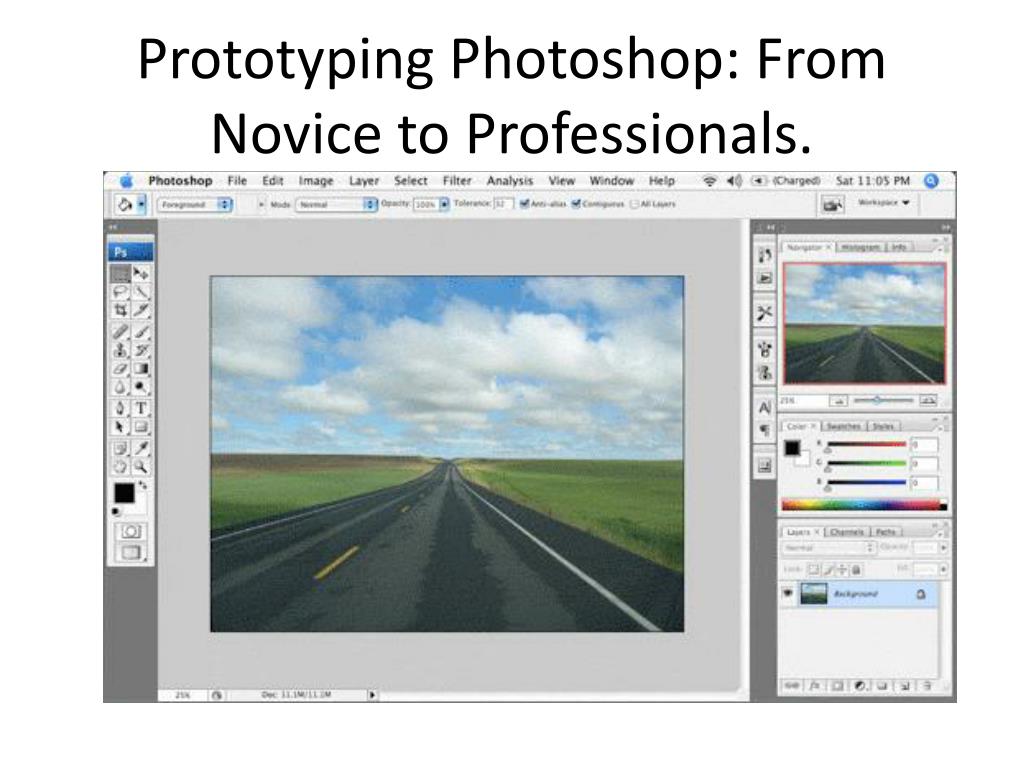Select the Move tool
This screenshot has height=768, width=1024.
pos(140,273)
